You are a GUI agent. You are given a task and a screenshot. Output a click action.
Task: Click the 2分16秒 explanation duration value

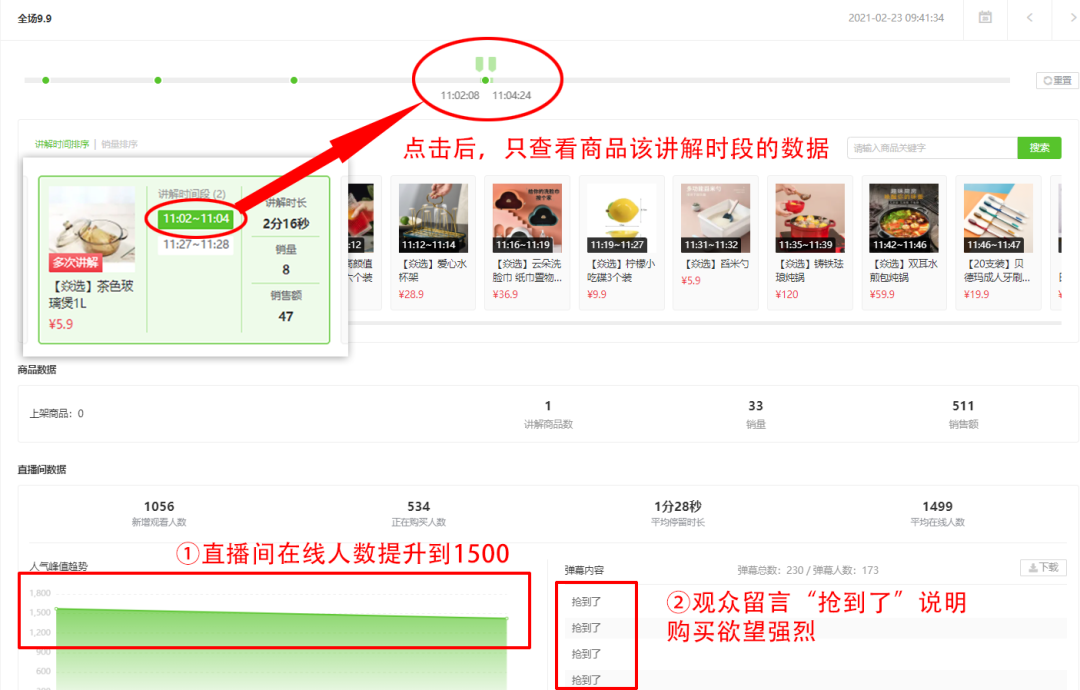[x=286, y=224]
